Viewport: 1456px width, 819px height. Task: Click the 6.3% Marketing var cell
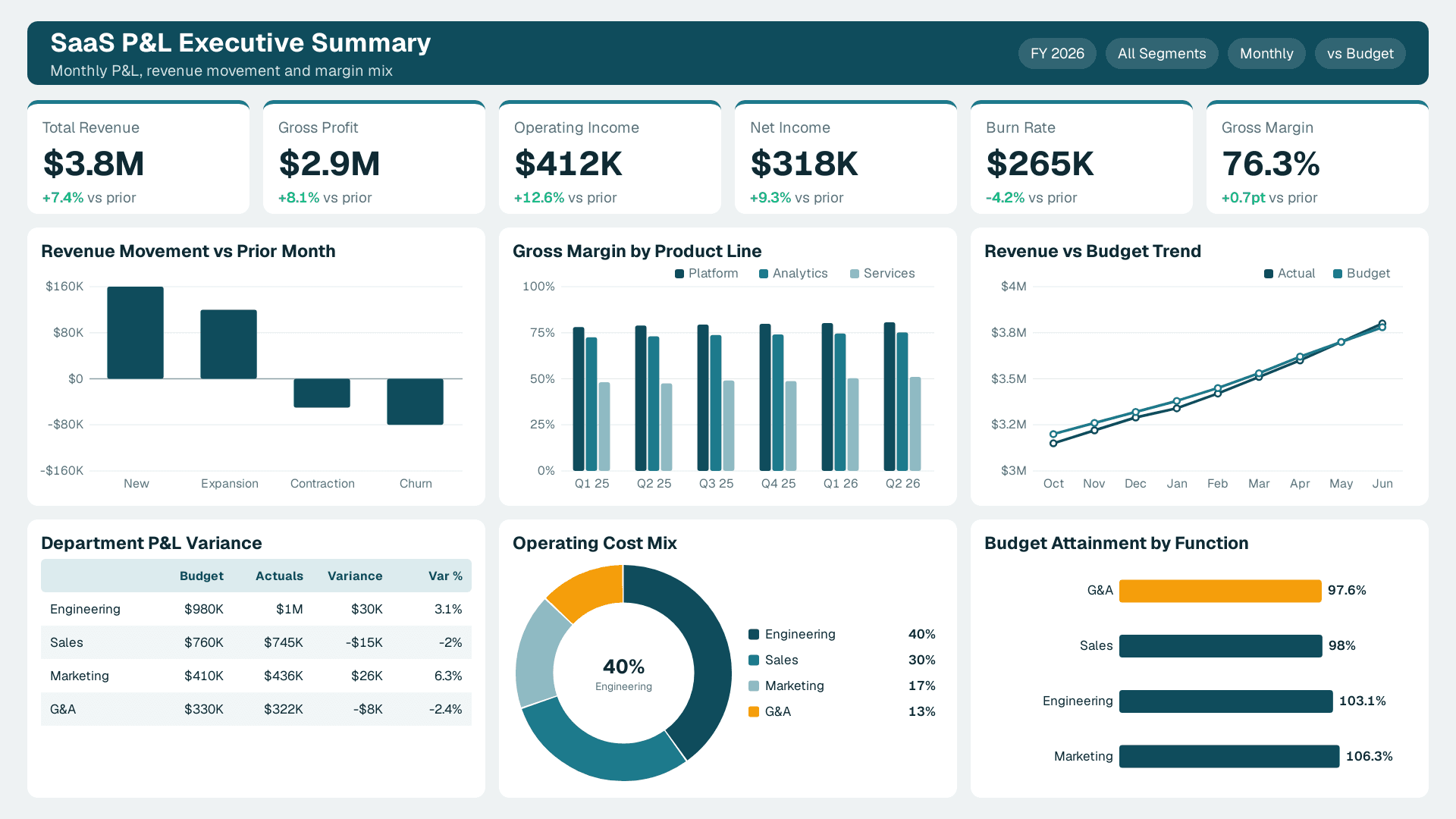click(x=448, y=676)
